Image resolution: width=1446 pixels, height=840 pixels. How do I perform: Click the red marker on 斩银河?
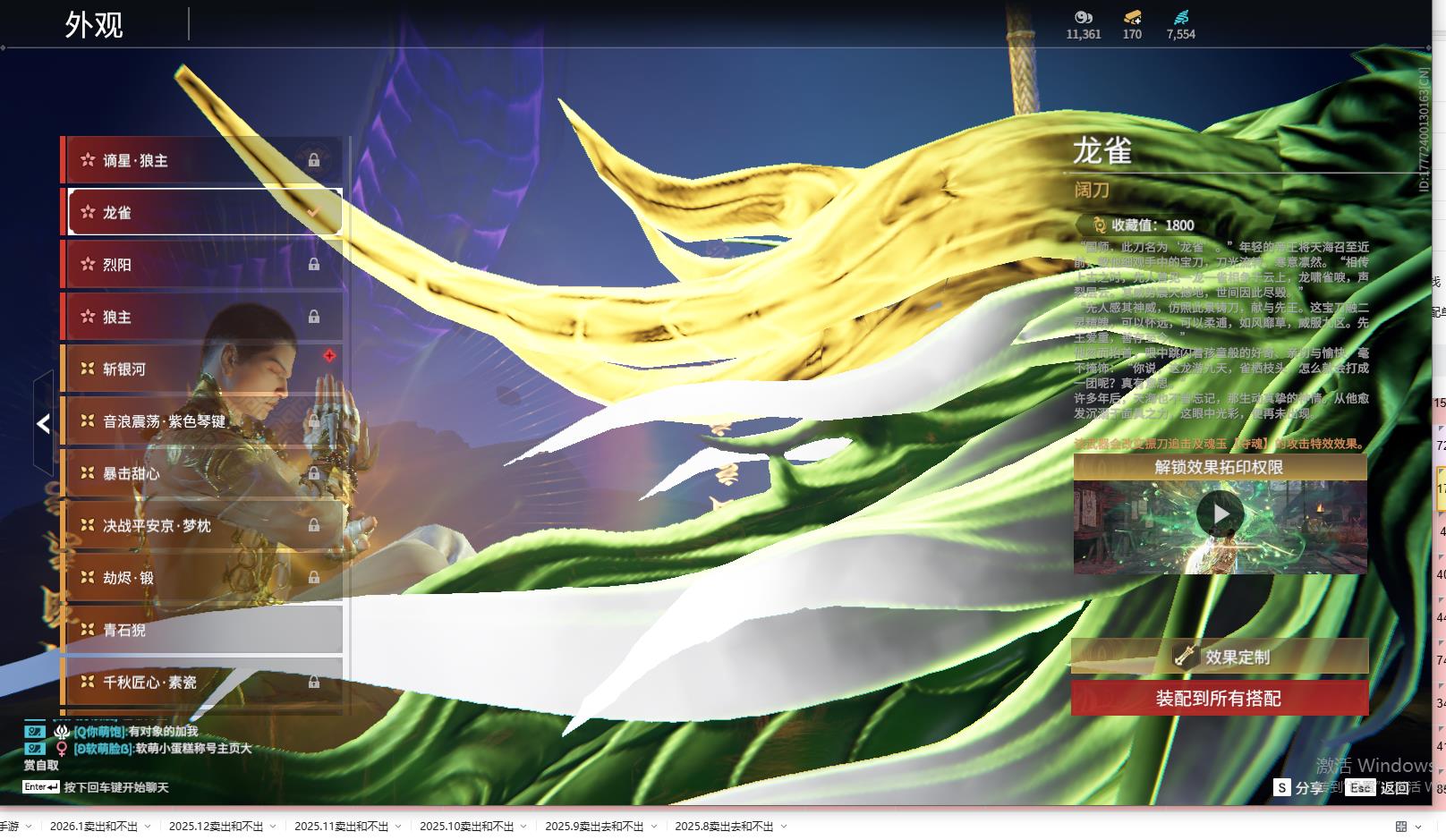point(329,356)
